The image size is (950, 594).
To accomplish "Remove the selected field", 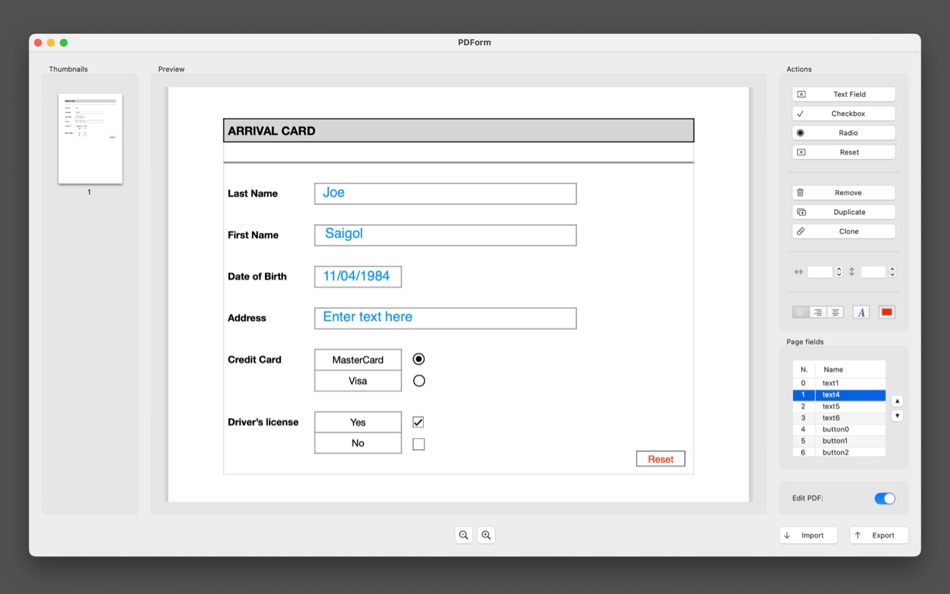I will [x=843, y=193].
